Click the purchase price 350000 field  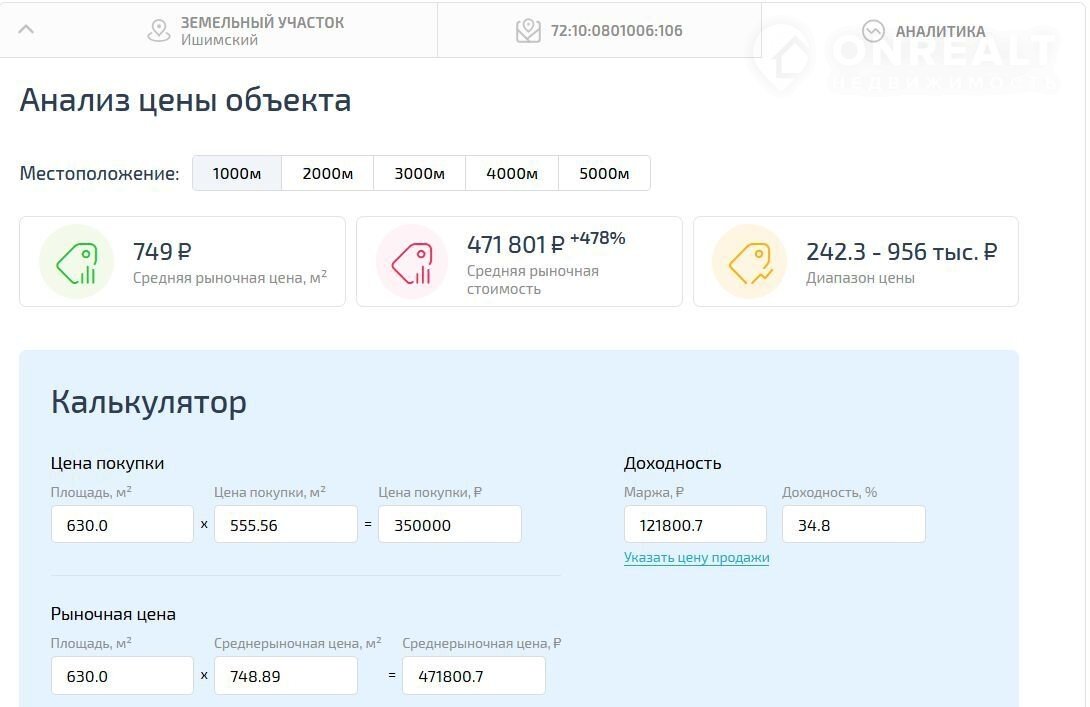tap(449, 525)
